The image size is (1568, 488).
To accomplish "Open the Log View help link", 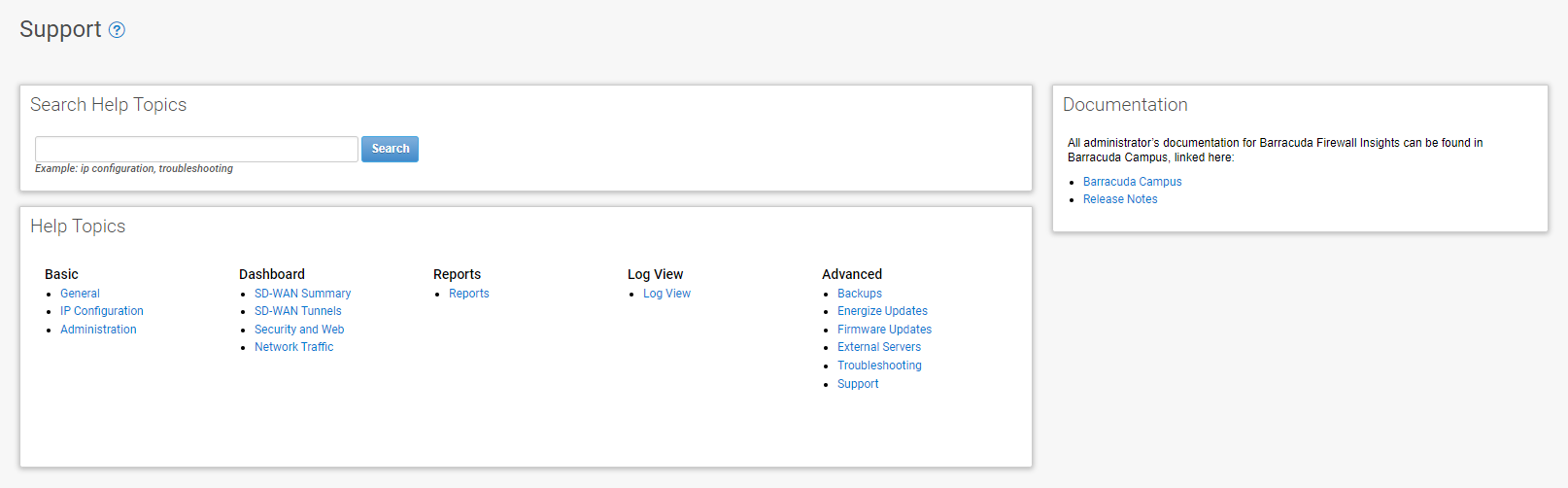I will 666,294.
